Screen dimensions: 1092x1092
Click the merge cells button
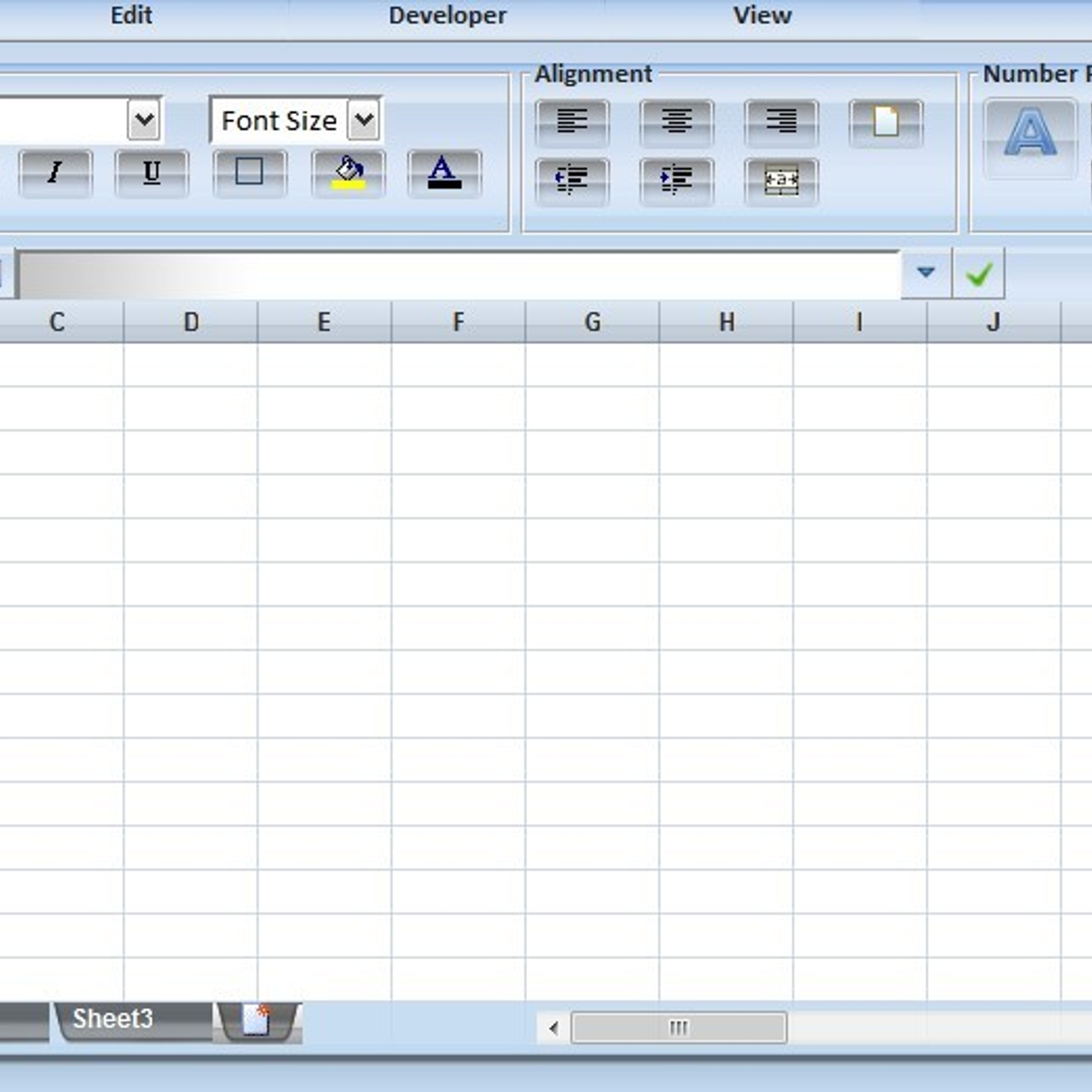[781, 180]
